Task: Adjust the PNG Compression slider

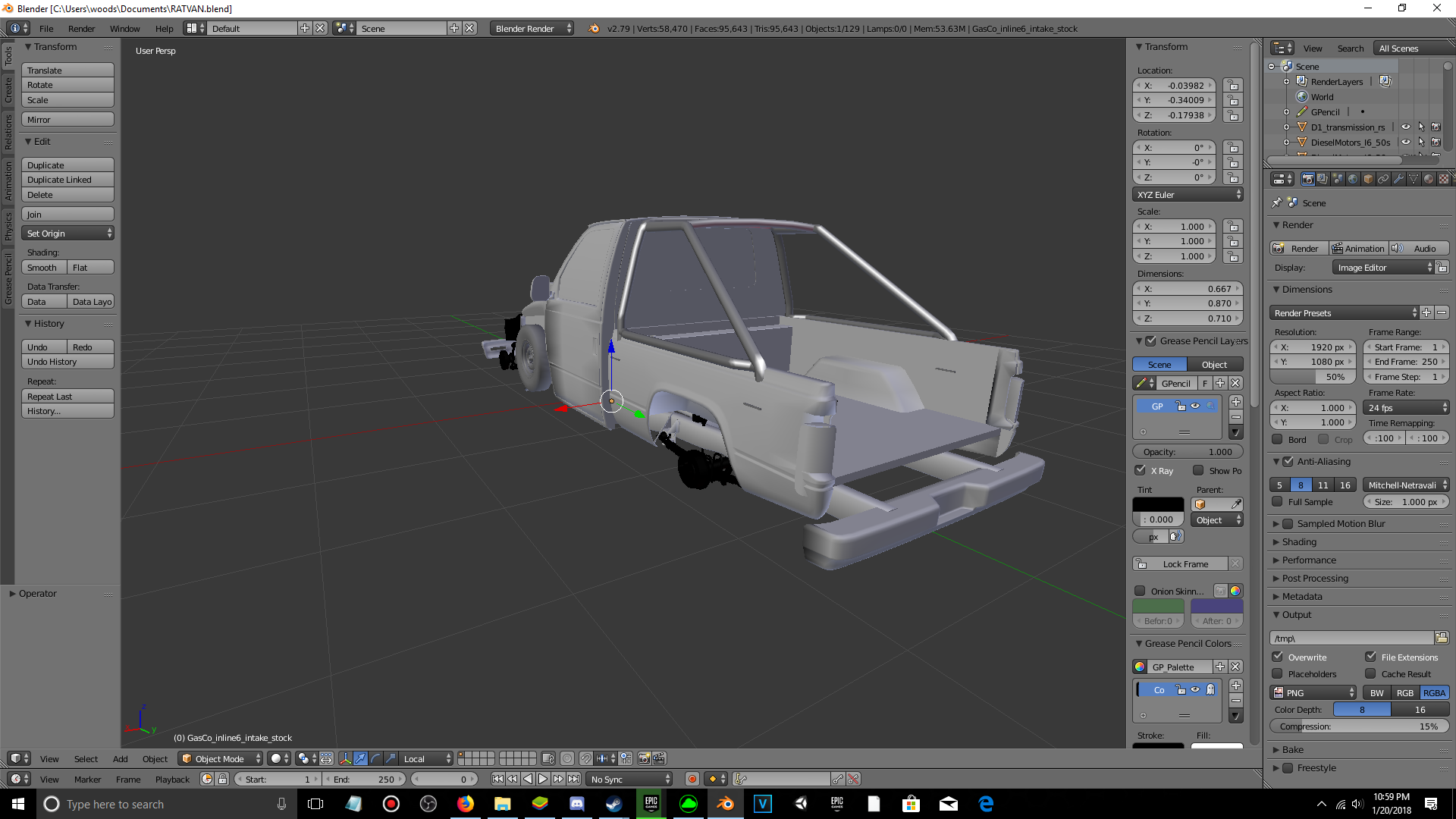Action: pyautogui.click(x=1358, y=726)
